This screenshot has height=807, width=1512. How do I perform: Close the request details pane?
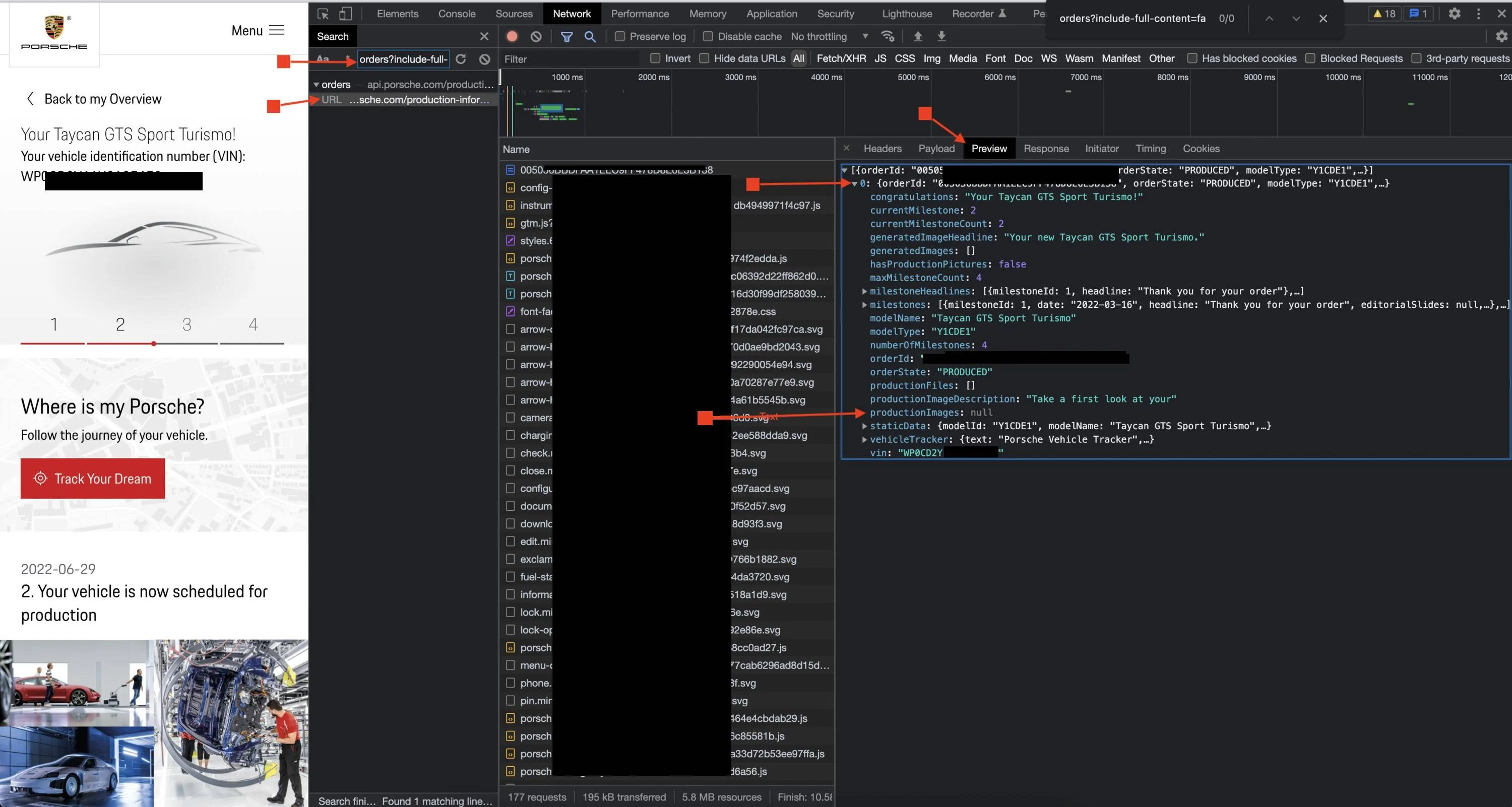846,149
